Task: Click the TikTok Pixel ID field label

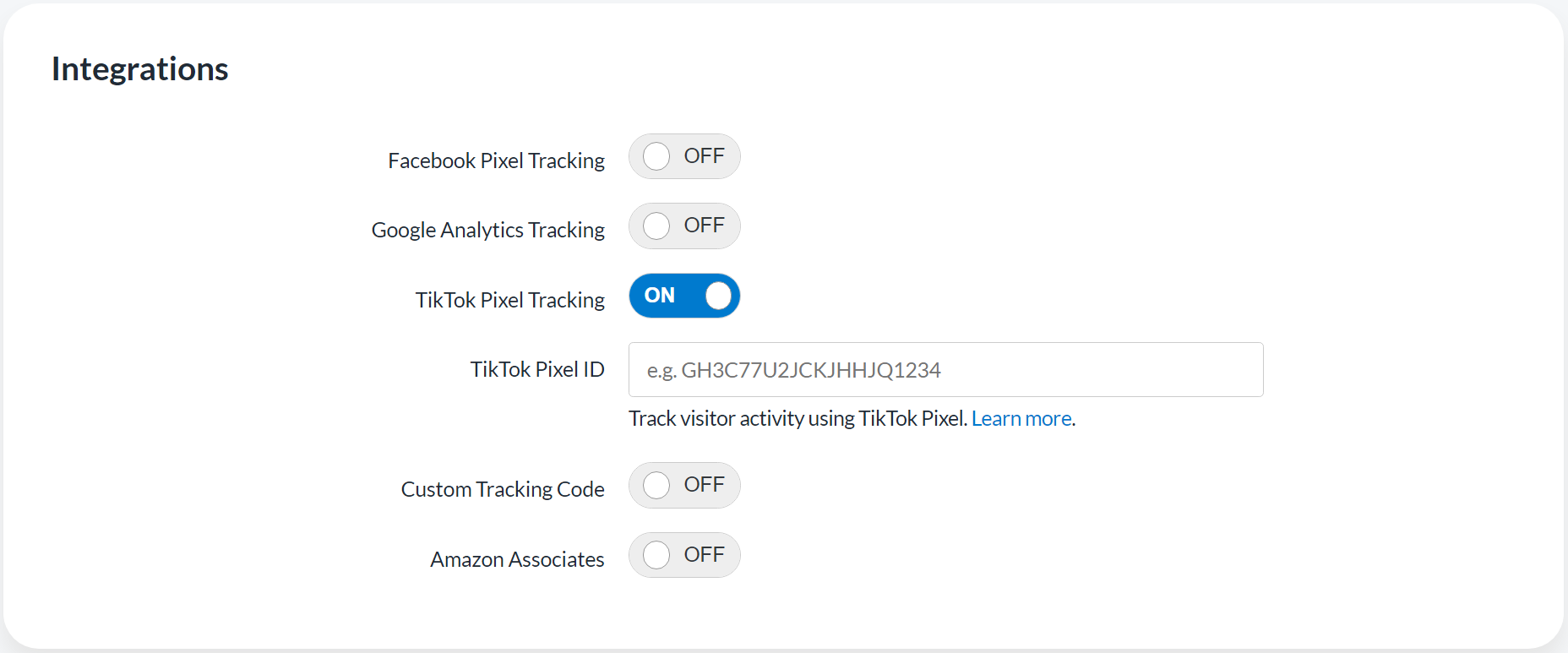Action: point(536,369)
